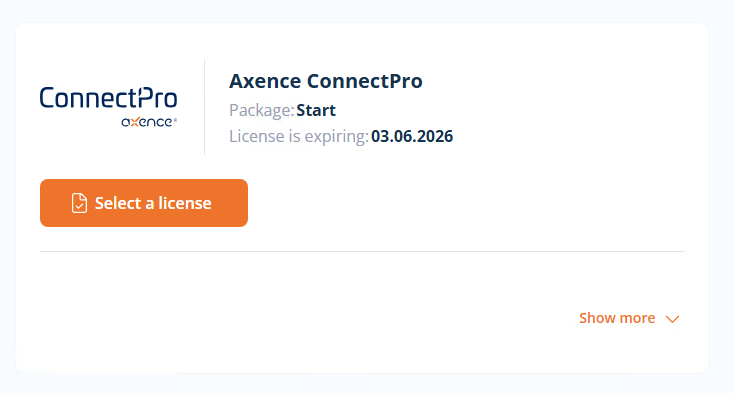Click the expiry date 03.06.2026
Viewport: 735px width, 393px height.
[412, 136]
